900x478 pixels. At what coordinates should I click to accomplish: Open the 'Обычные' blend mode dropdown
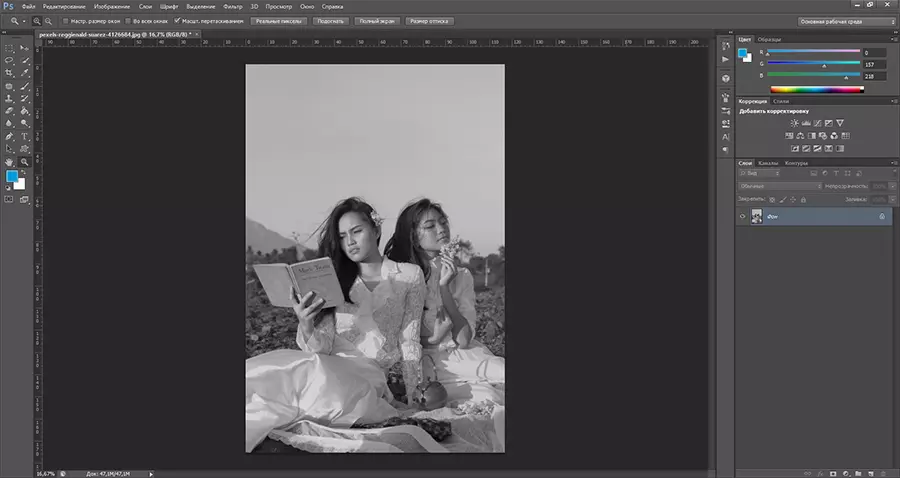(777, 186)
